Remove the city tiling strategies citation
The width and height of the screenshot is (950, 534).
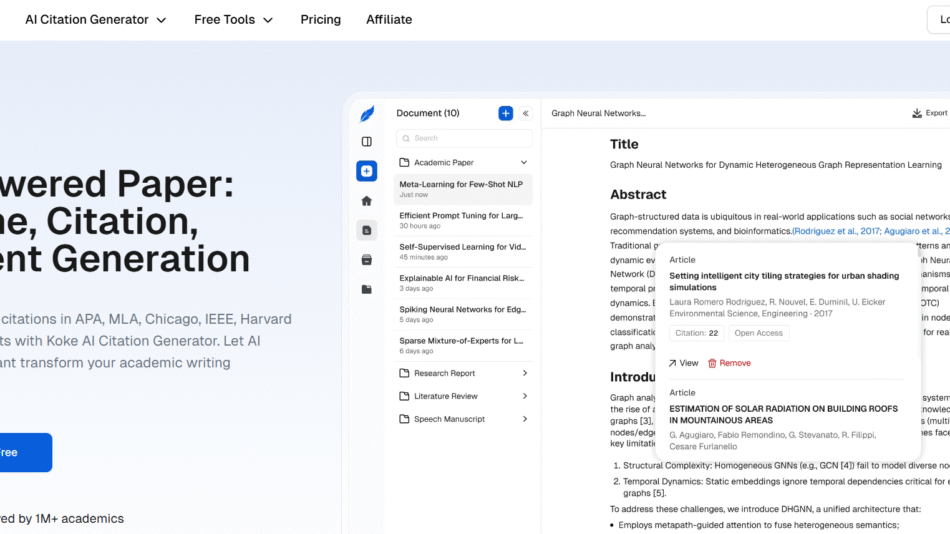click(x=729, y=363)
